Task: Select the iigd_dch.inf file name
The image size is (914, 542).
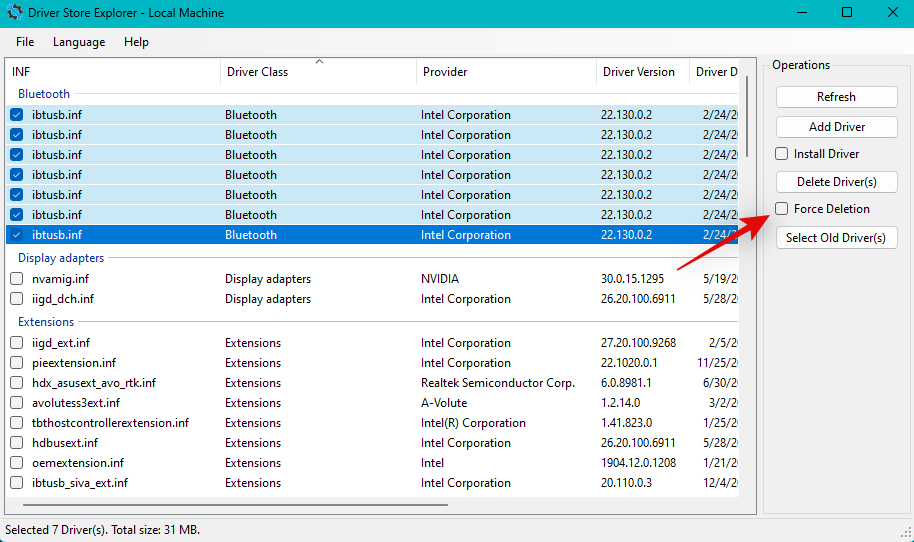Action: click(63, 299)
